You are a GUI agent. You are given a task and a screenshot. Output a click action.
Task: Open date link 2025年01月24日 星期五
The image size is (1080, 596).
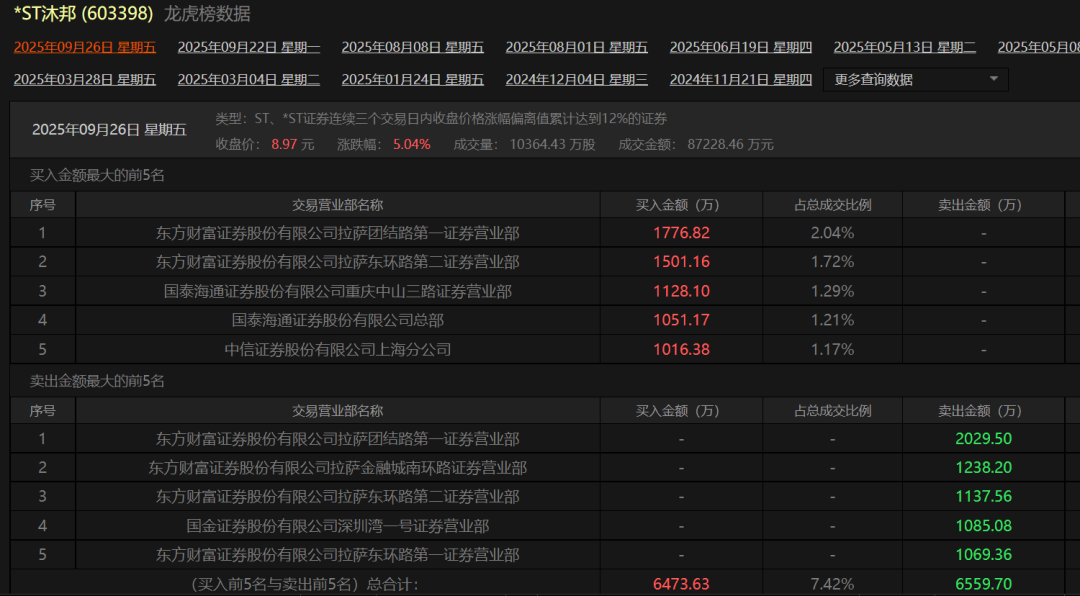pos(413,80)
